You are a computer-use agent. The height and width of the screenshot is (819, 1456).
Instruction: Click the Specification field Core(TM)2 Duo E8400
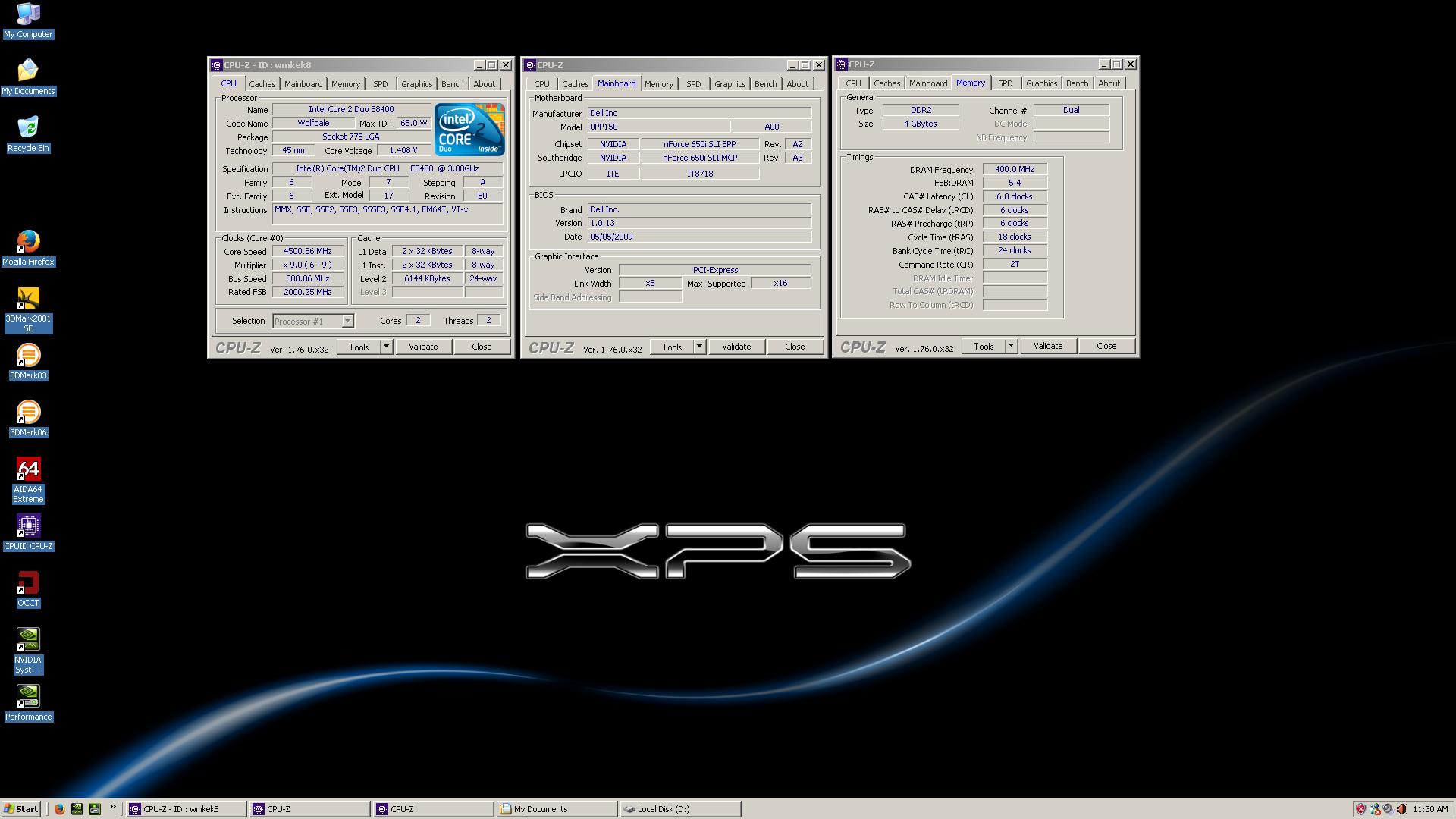388,168
